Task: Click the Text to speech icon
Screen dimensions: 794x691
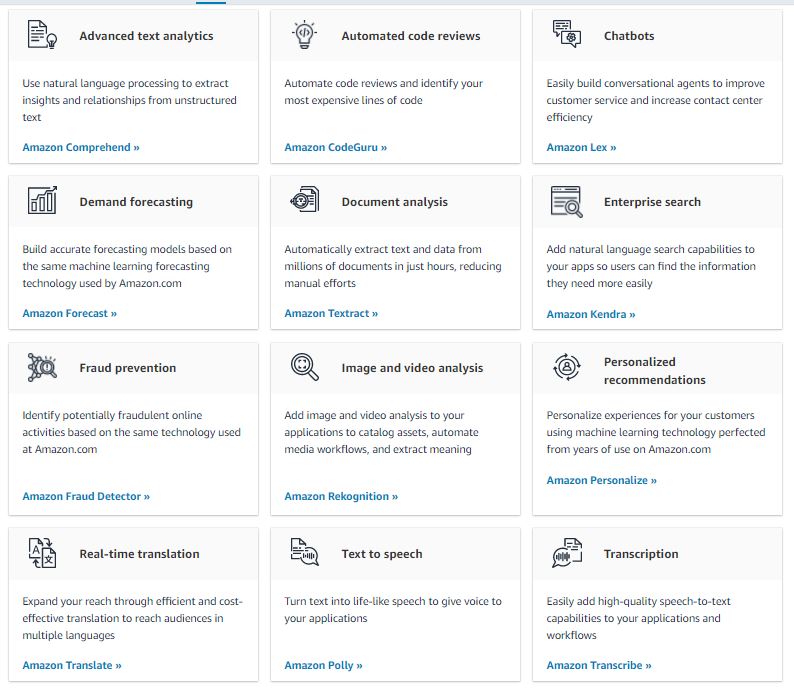Action: point(305,553)
